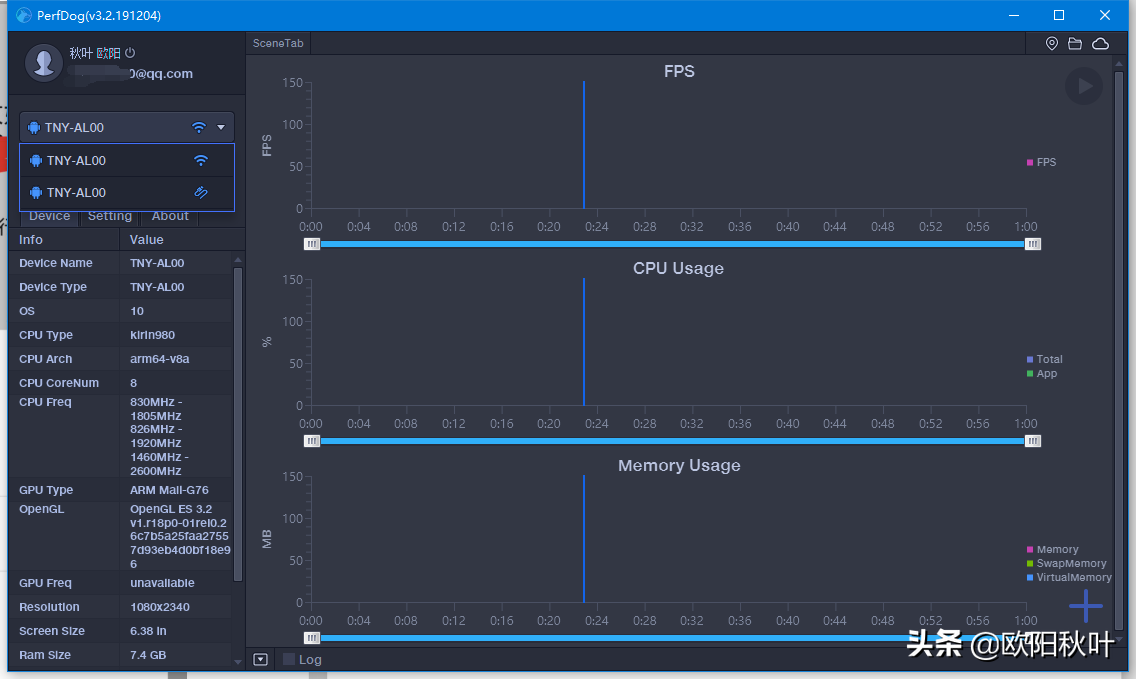Select the SceneTab tab
The height and width of the screenshot is (679, 1136).
pyautogui.click(x=278, y=43)
